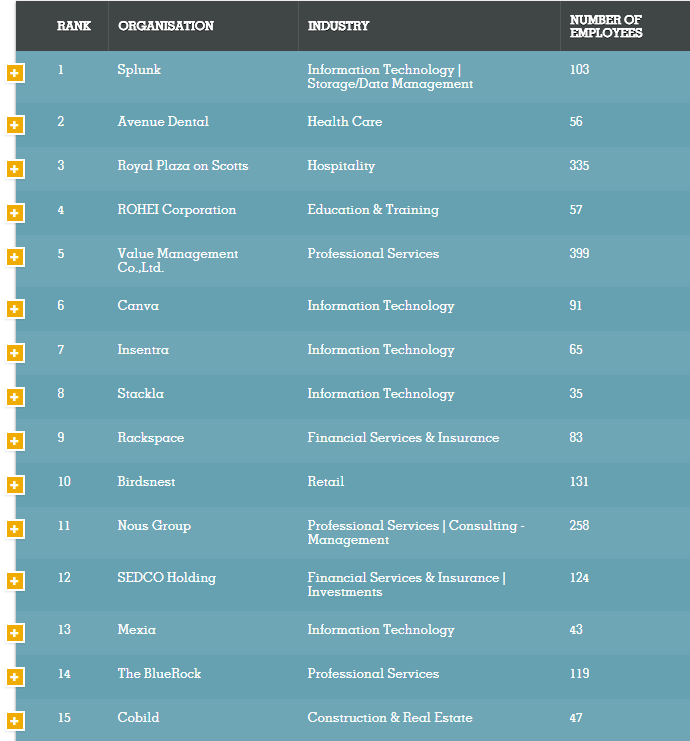Viewport: 690px width, 741px height.
Task: Click the INDUSTRY column header
Action: point(338,26)
